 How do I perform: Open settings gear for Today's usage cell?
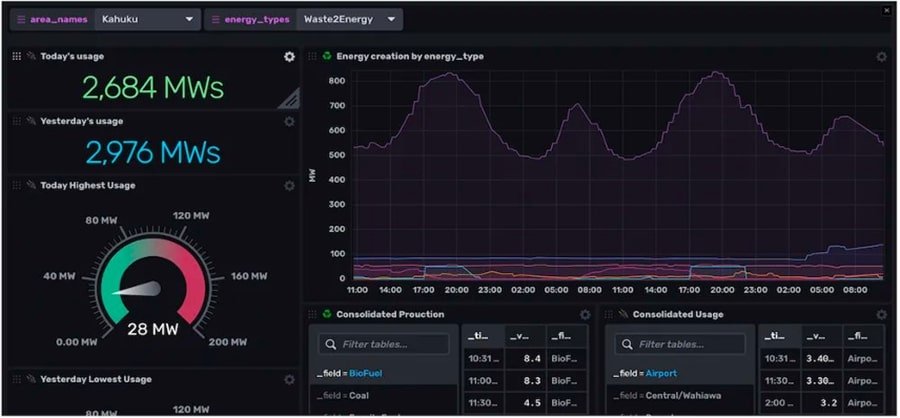click(289, 57)
